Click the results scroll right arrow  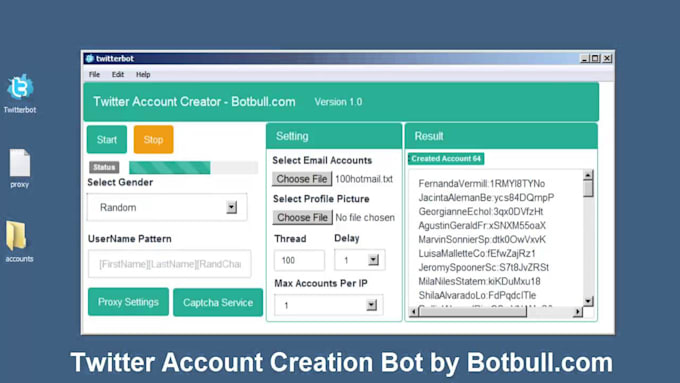(x=577, y=311)
